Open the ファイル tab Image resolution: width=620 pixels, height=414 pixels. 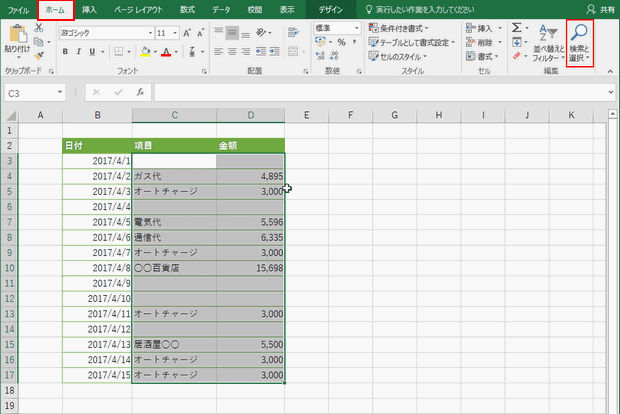(19, 10)
